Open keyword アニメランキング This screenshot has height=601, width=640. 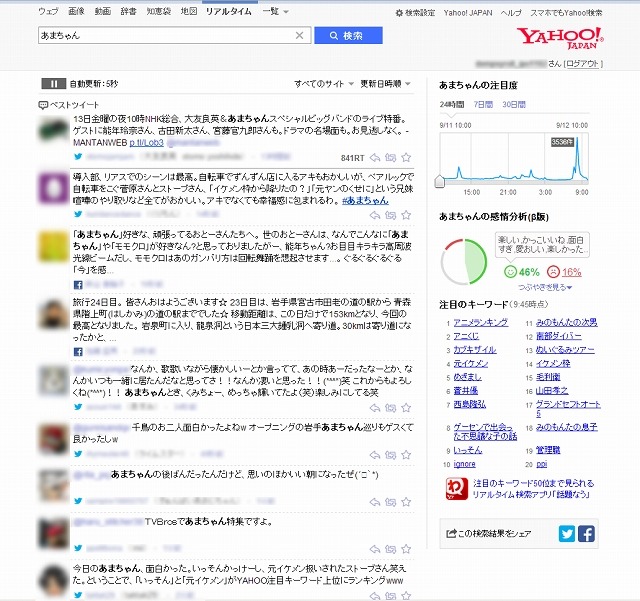tap(481, 323)
